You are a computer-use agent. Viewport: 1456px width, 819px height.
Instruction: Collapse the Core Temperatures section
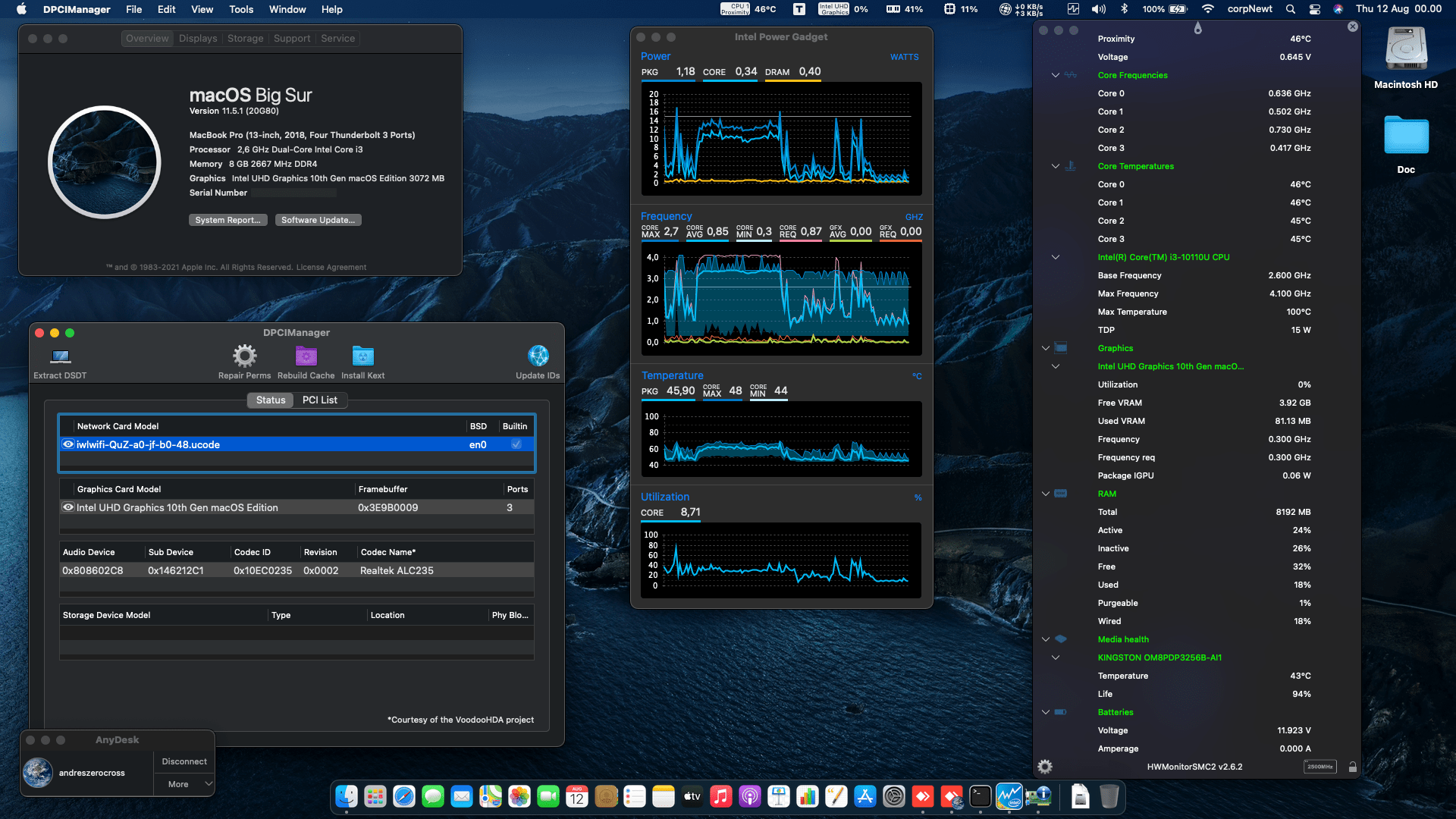tap(1055, 166)
